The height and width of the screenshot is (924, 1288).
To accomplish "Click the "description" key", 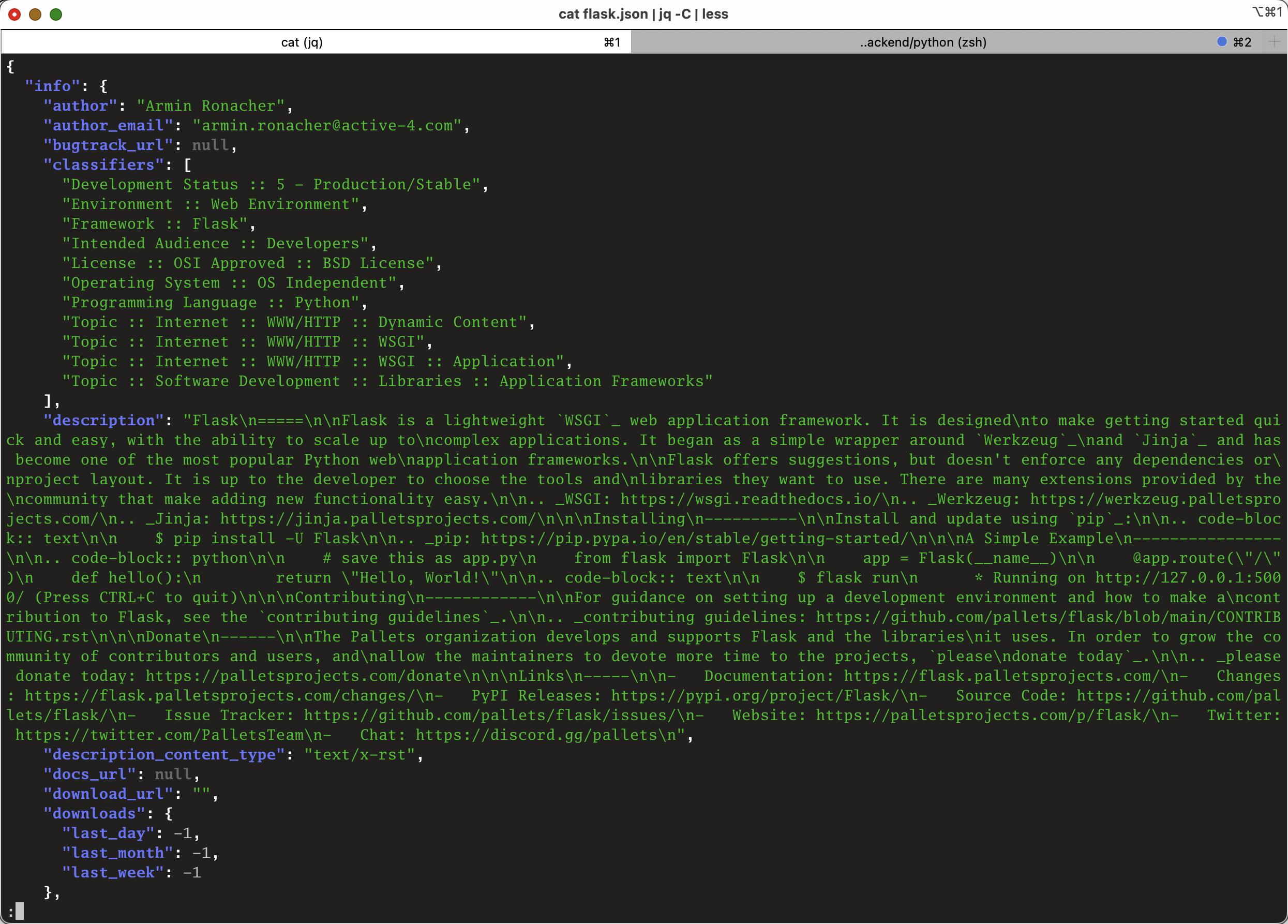I will (x=103, y=420).
